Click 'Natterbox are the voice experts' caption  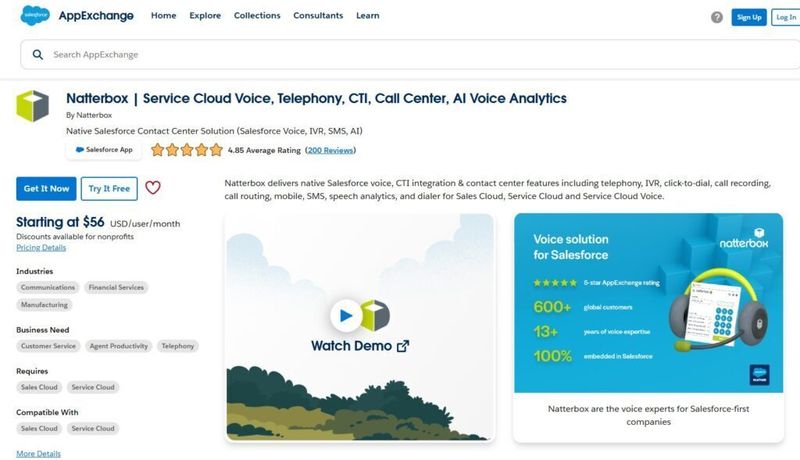point(648,415)
